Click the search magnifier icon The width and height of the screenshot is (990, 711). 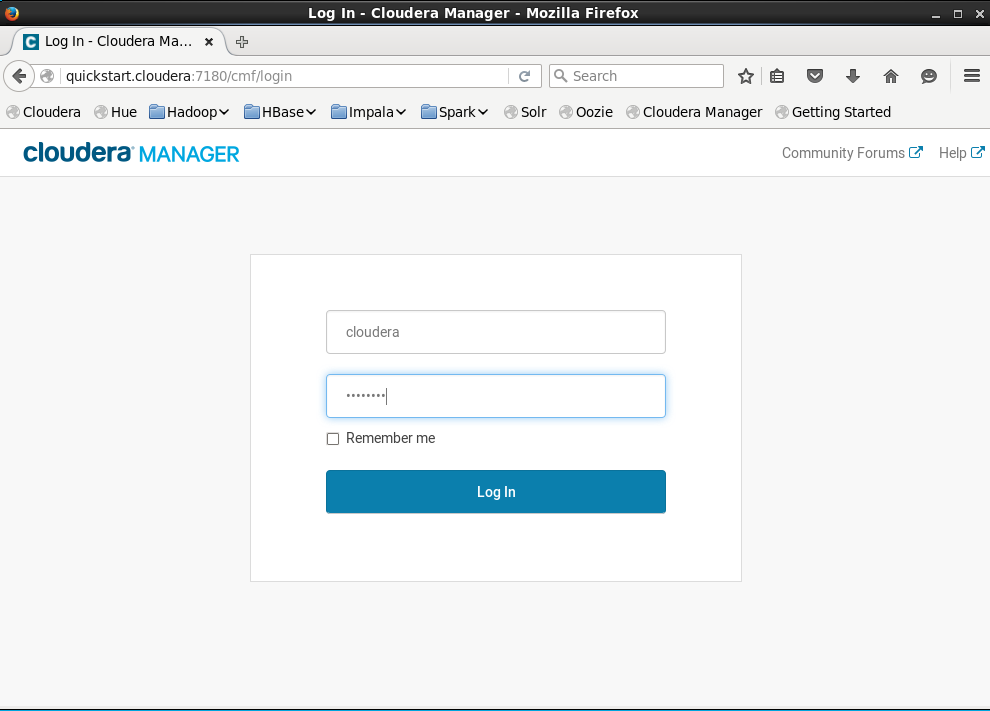(x=560, y=76)
